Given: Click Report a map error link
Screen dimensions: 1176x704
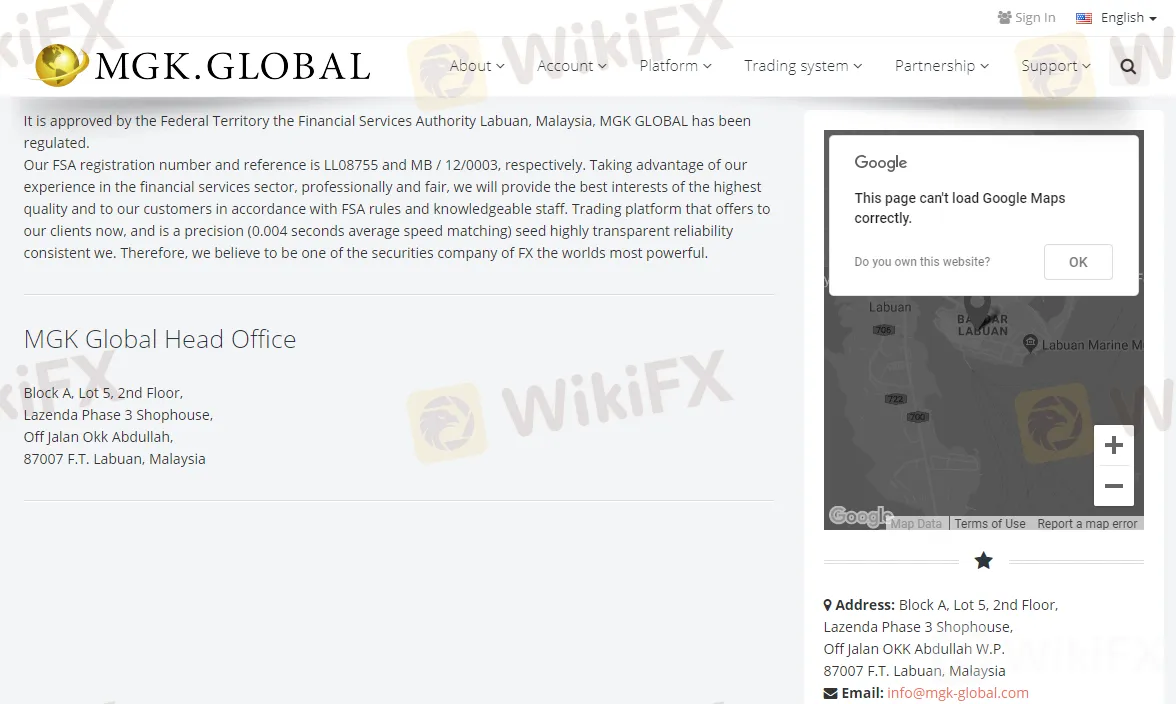Looking at the screenshot, I should 1087,524.
